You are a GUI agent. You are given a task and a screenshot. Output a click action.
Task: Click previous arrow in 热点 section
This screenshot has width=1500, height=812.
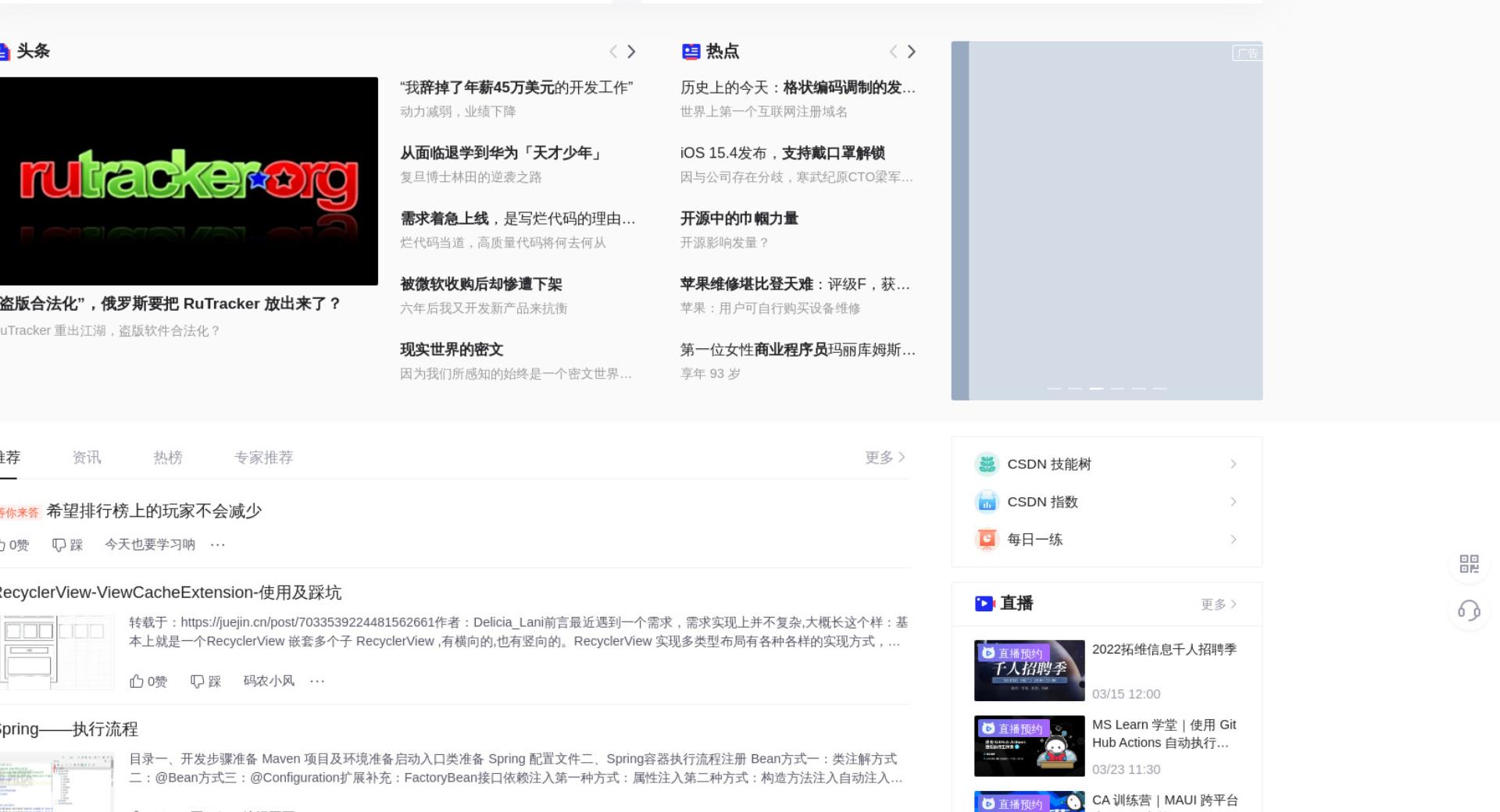893,52
